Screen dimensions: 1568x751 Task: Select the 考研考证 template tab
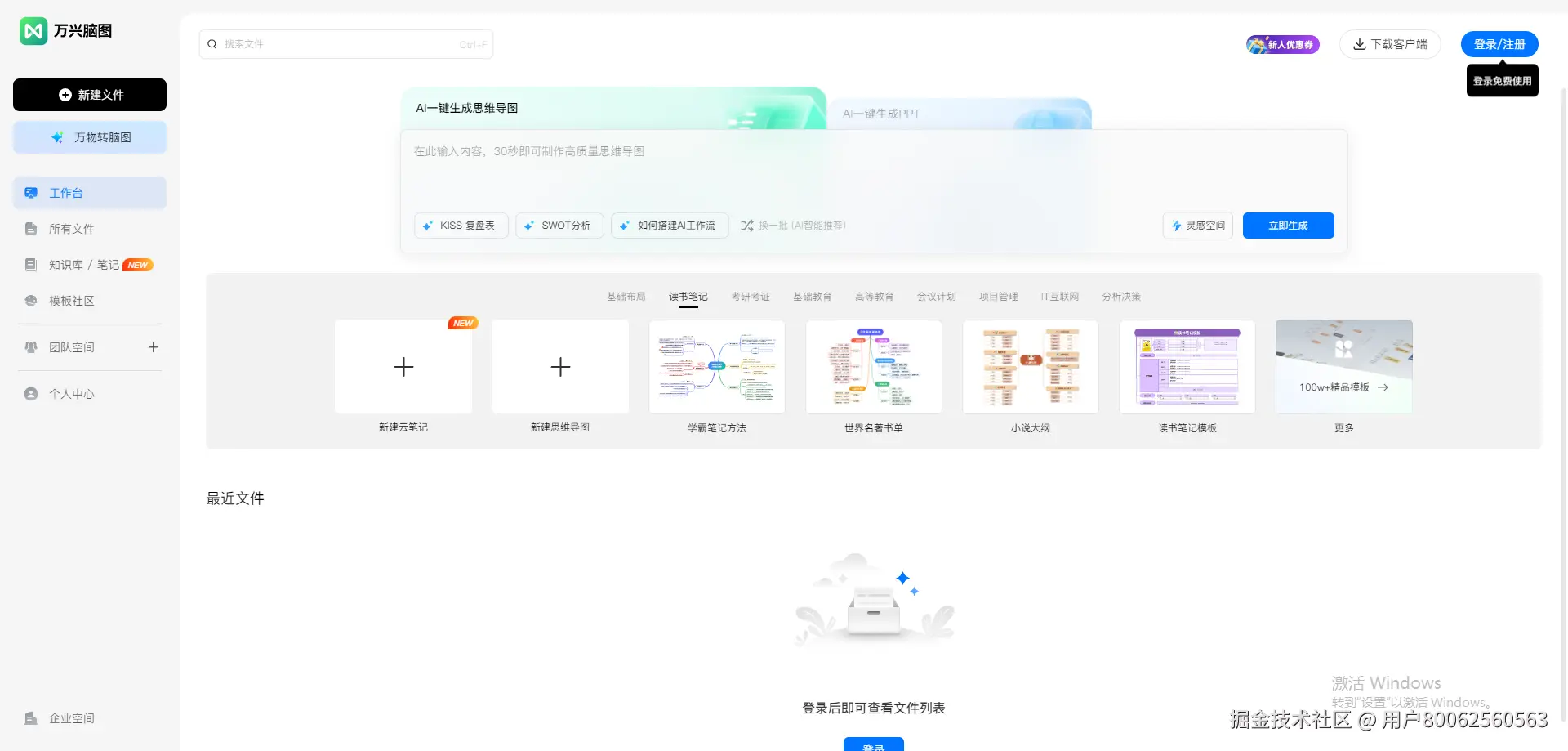(751, 297)
